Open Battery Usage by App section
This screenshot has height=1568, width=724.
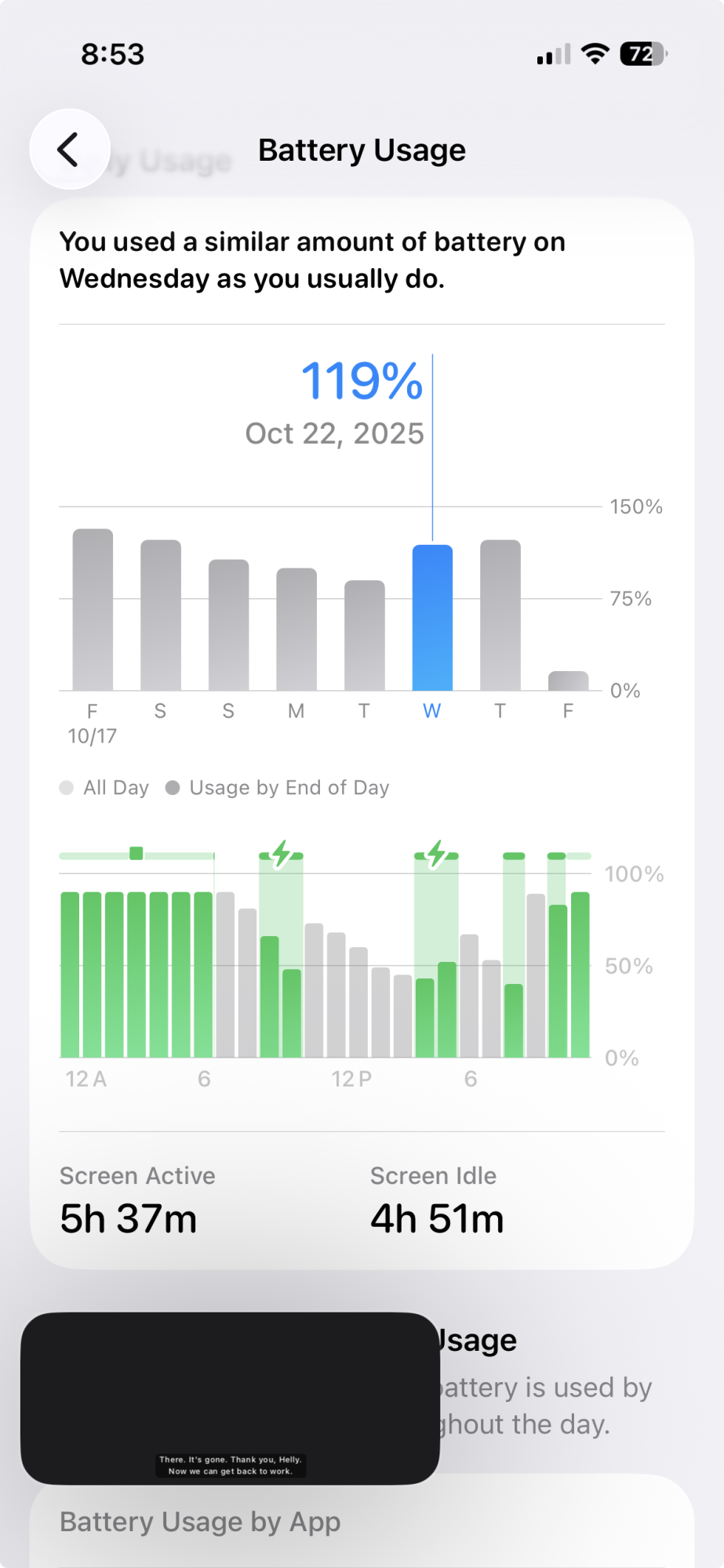(x=200, y=1522)
